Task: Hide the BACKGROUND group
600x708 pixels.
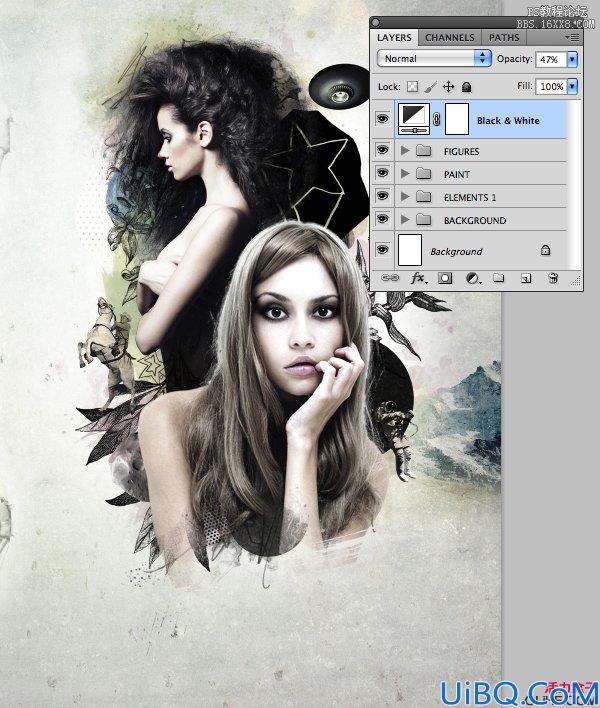Action: pos(382,219)
